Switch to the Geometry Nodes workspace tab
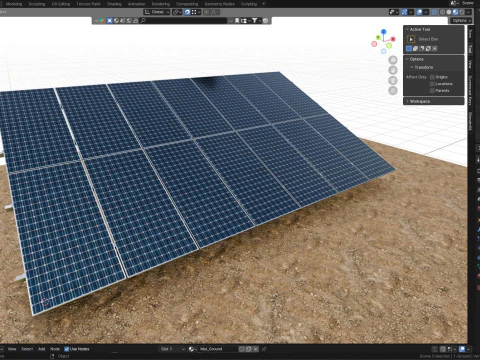The image size is (480, 360). [x=220, y=4]
